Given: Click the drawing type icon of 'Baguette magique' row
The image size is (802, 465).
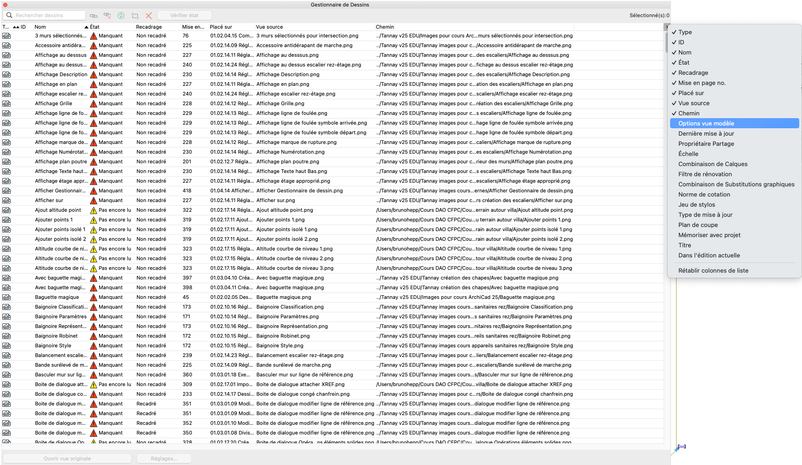Looking at the screenshot, I should pyautogui.click(x=6, y=297).
